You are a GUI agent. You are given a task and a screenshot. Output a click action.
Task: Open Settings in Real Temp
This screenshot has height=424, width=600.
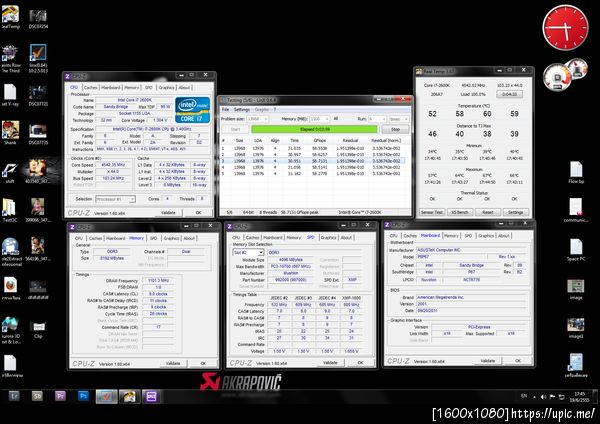[x=515, y=212]
